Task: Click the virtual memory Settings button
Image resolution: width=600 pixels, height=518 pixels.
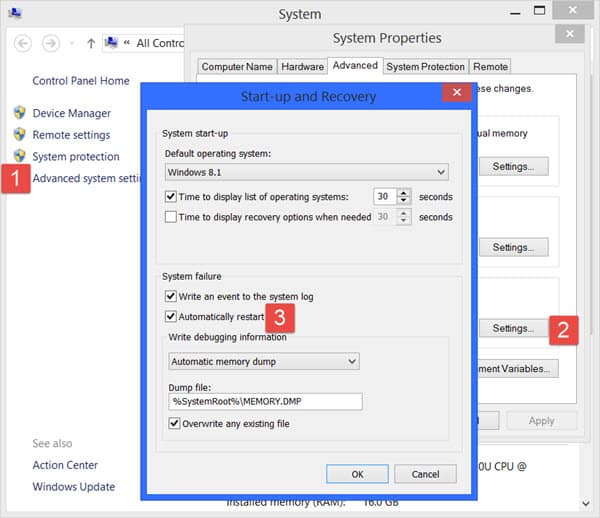Action: click(513, 166)
